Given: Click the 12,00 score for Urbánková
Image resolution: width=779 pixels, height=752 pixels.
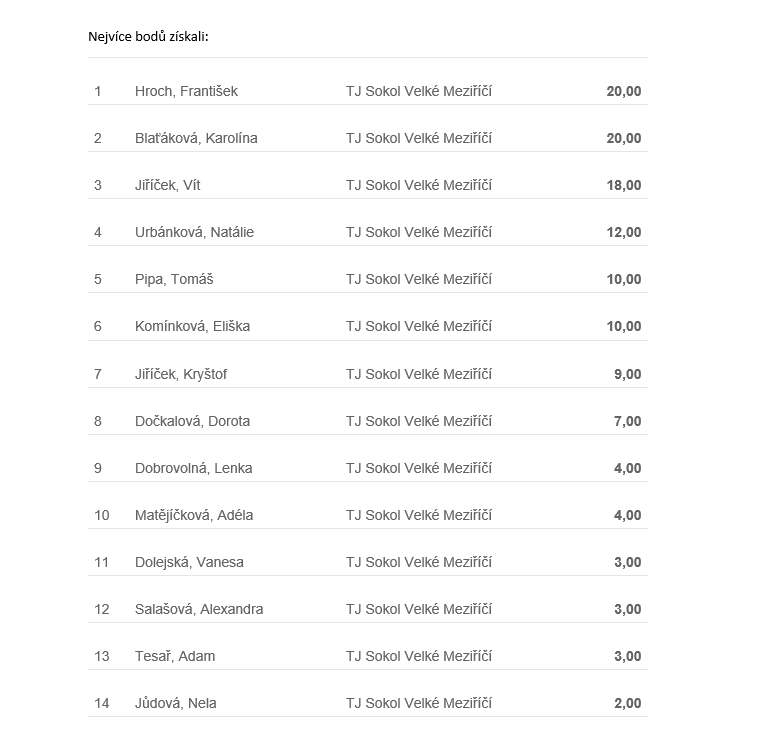Looking at the screenshot, I should (x=623, y=232).
